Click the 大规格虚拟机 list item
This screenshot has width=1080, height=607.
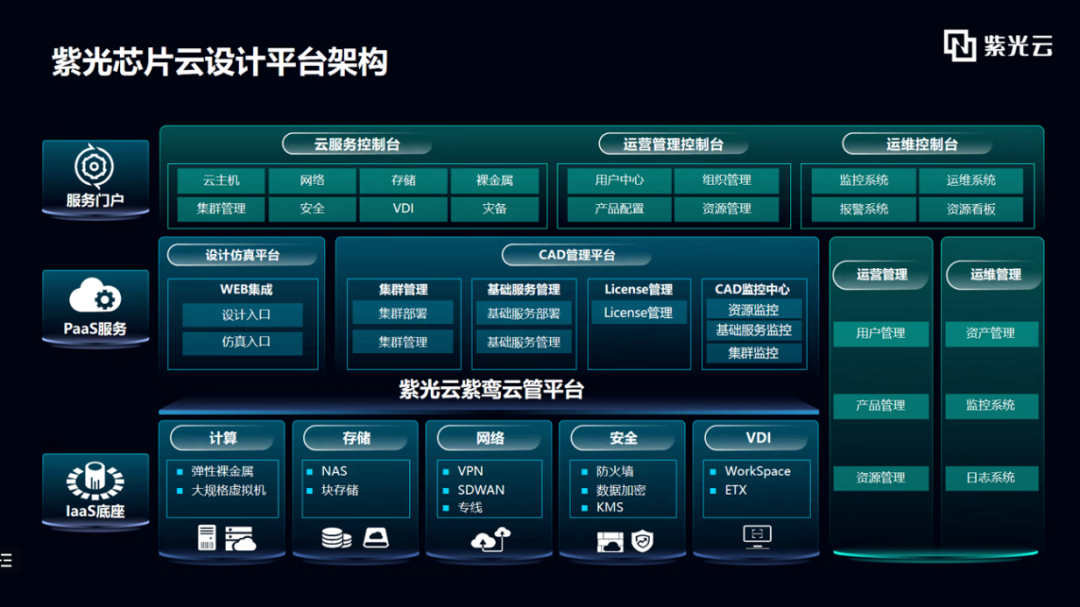click(228, 491)
